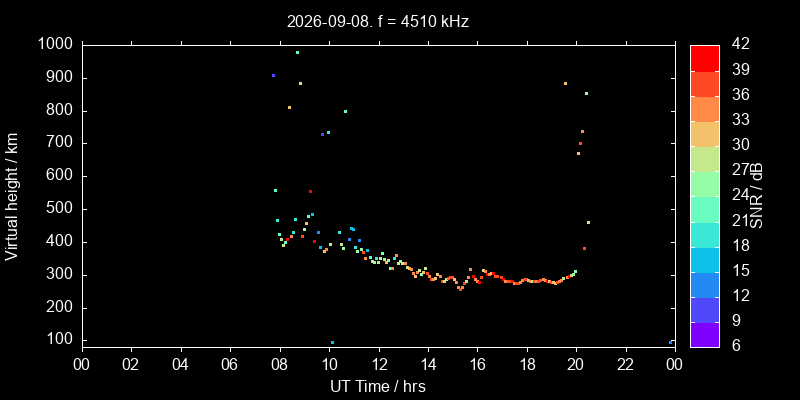Viewport: 800px width, 400px height.
Task: Click the 12 tick label on time axis
Action: point(379,364)
